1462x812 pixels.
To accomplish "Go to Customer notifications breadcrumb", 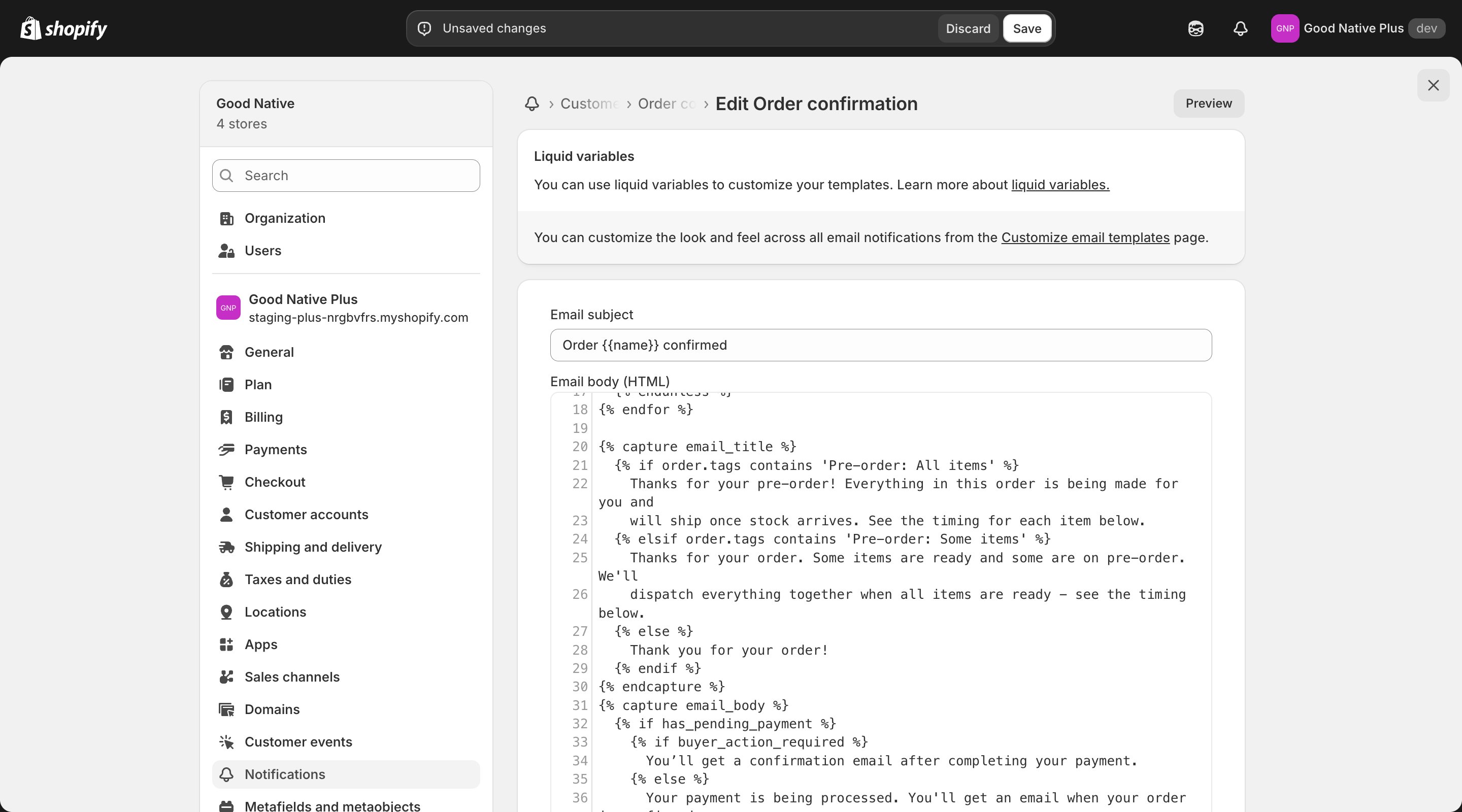I will coord(589,104).
